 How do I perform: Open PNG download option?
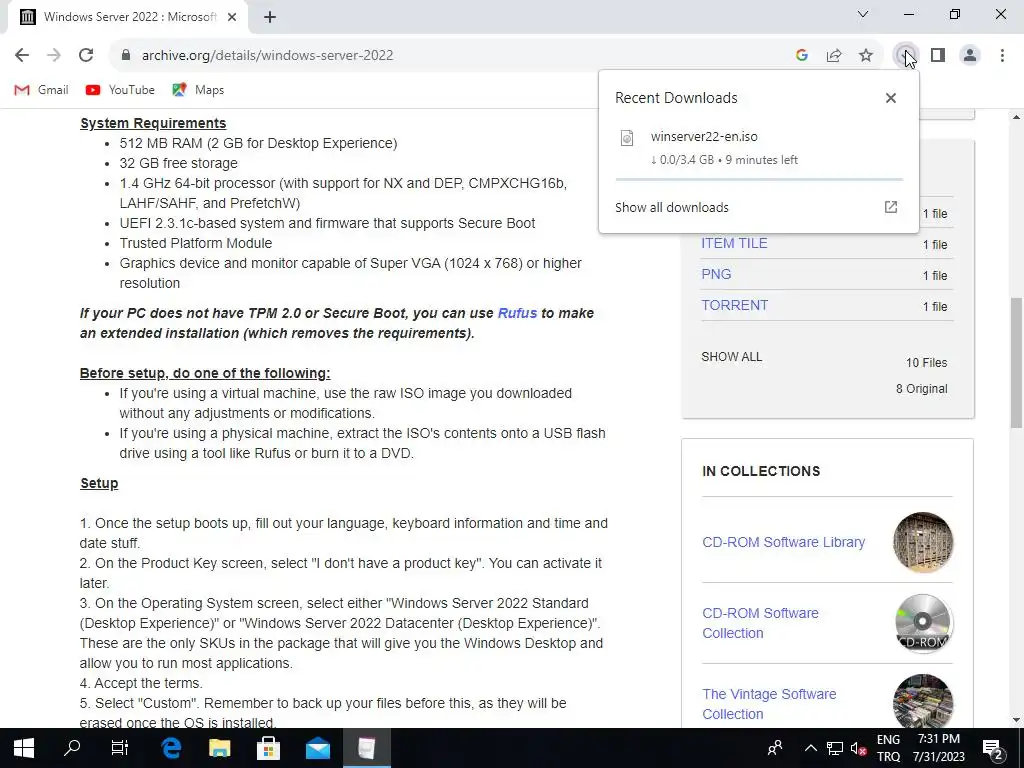(716, 274)
